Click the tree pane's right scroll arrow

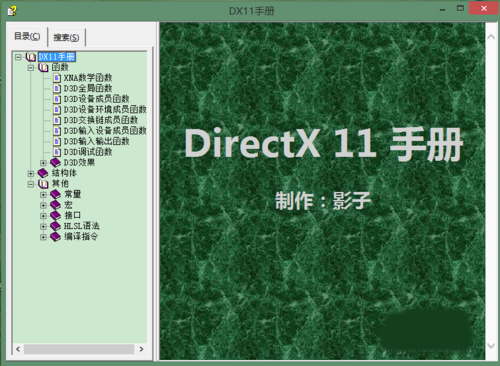coord(141,349)
